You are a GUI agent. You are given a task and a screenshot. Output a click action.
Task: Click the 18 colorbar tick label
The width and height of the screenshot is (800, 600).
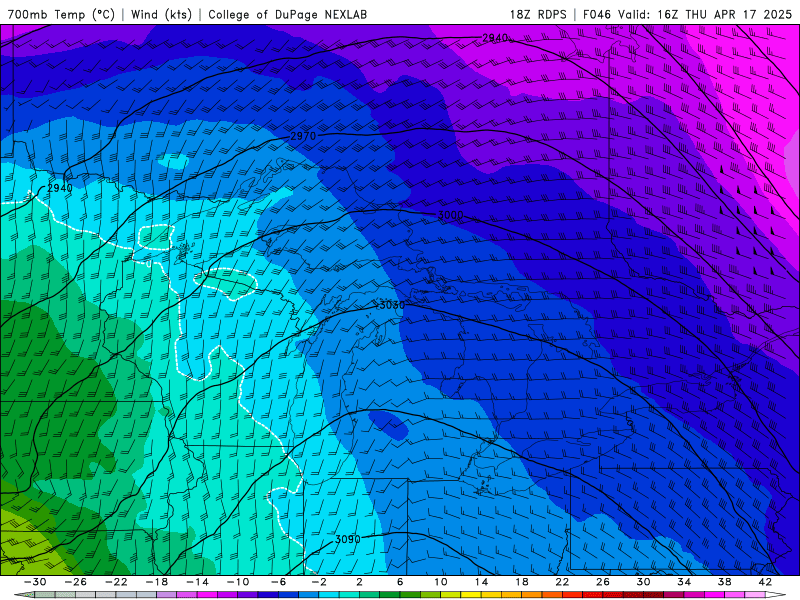pos(521,582)
